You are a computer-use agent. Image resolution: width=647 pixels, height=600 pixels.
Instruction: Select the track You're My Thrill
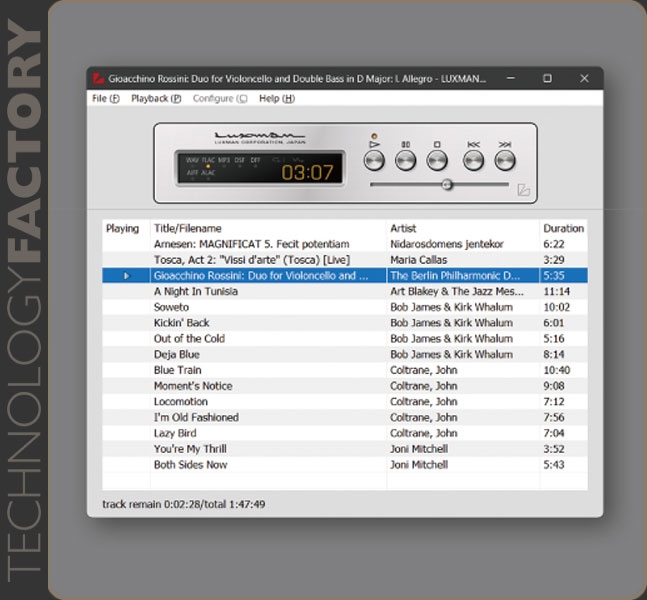tap(345, 449)
